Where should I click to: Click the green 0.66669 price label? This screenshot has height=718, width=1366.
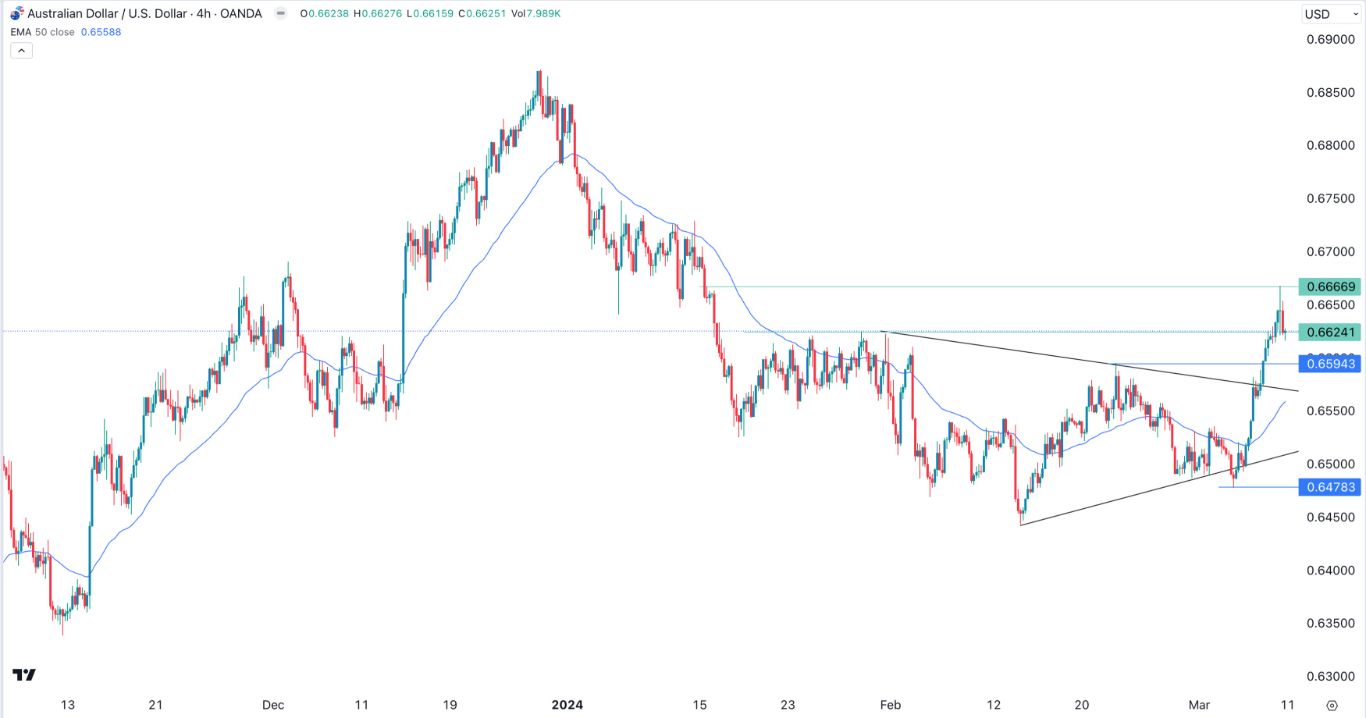(x=1330, y=287)
